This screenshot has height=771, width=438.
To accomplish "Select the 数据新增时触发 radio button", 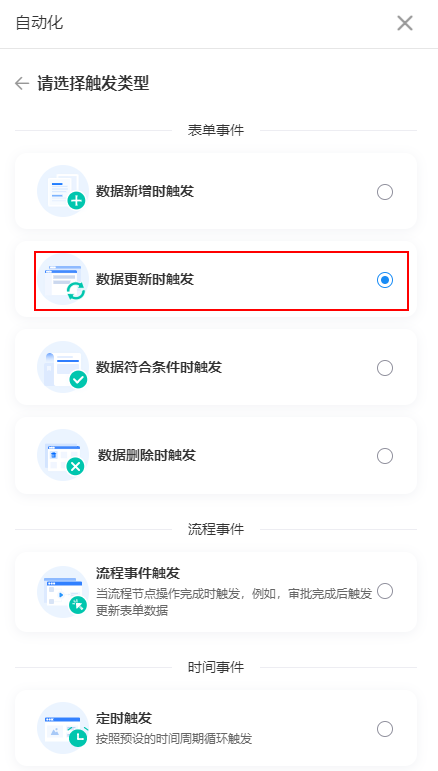I will [385, 192].
